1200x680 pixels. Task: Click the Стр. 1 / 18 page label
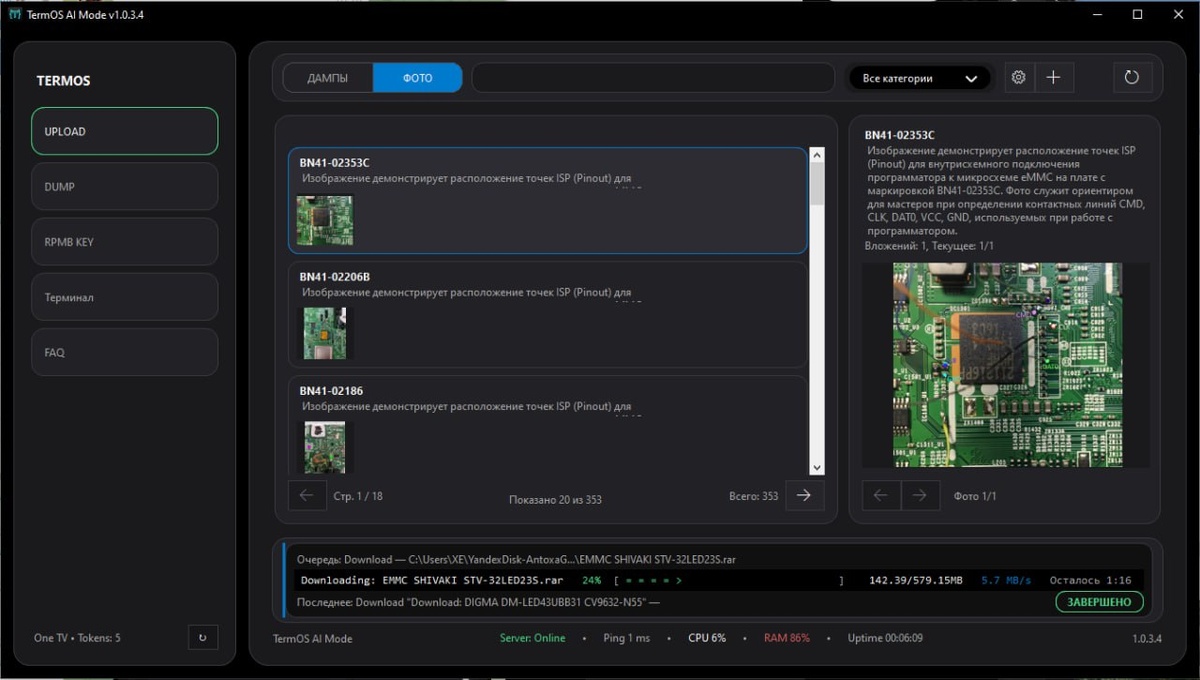click(x=358, y=496)
